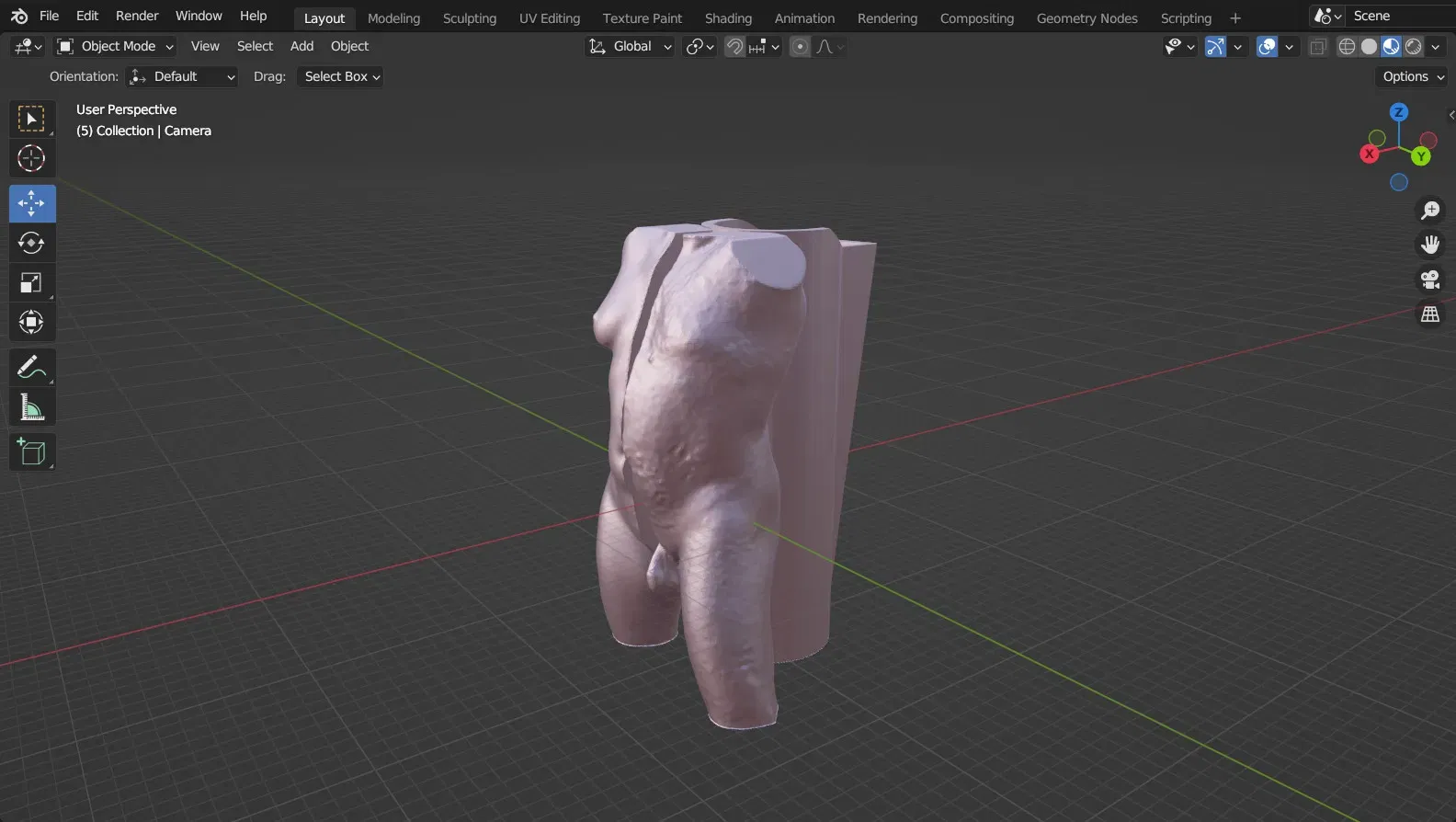This screenshot has width=1456, height=822.
Task: Open the Render menu
Action: [137, 17]
